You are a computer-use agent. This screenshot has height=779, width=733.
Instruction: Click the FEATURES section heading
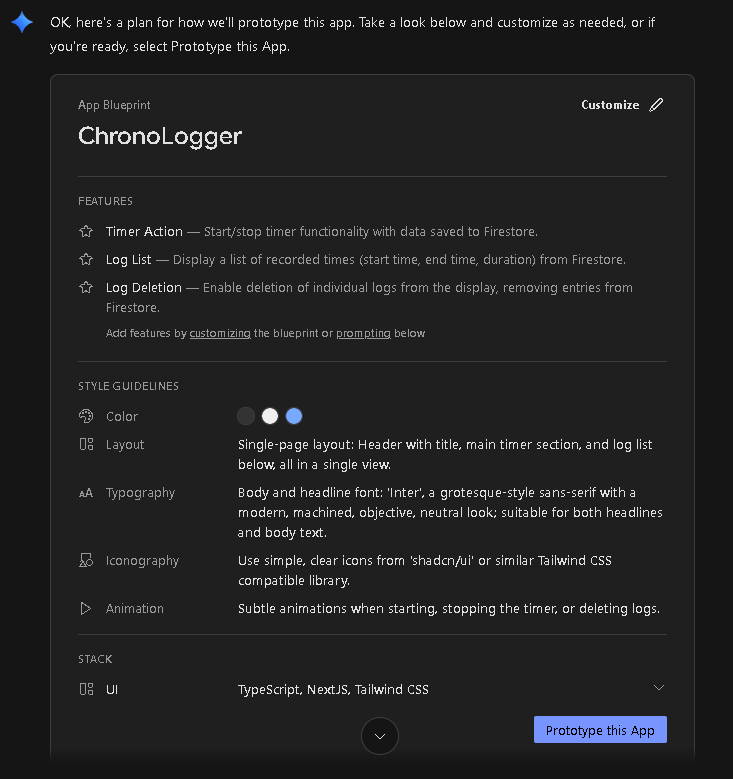click(x=105, y=201)
